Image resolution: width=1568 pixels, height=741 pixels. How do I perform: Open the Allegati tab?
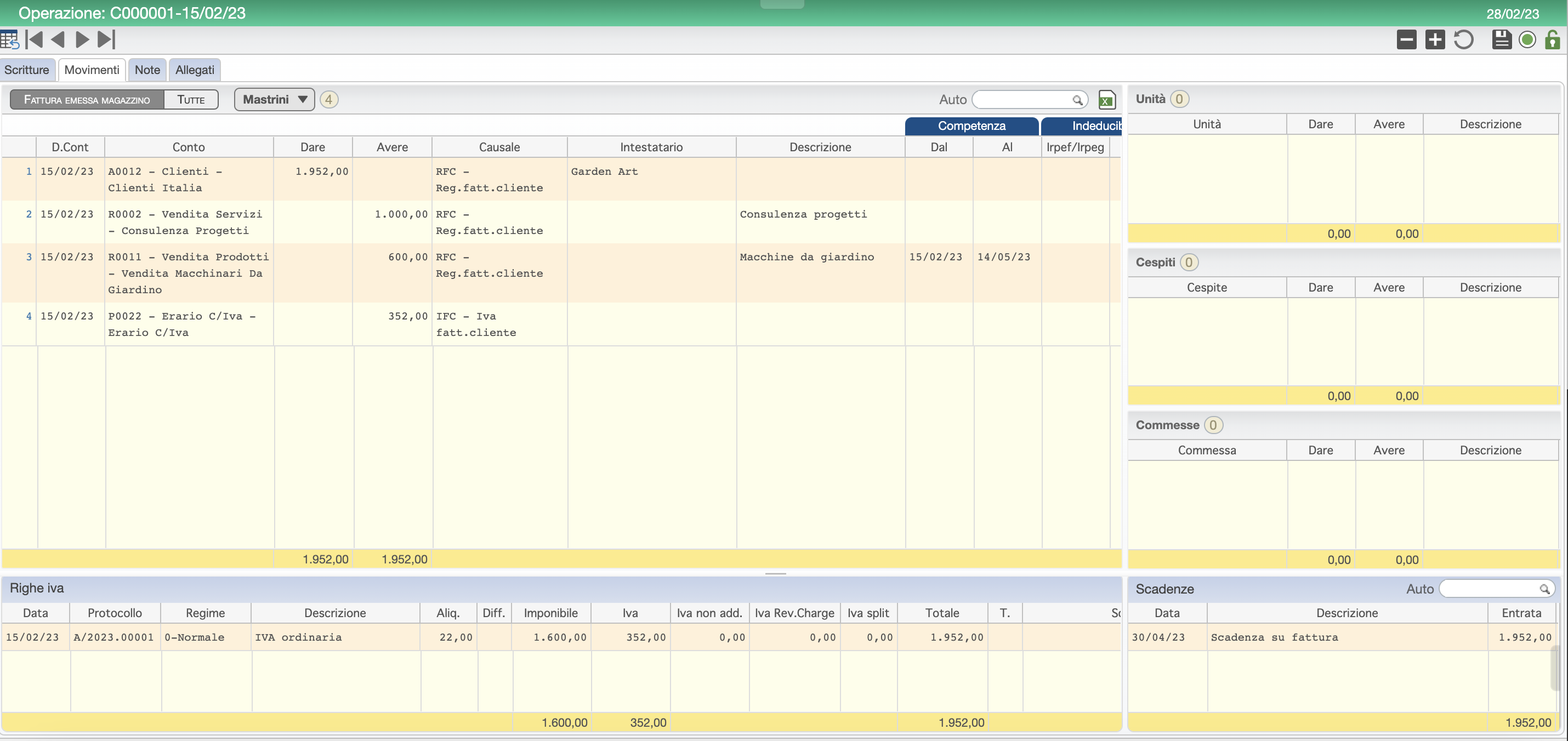coord(195,70)
